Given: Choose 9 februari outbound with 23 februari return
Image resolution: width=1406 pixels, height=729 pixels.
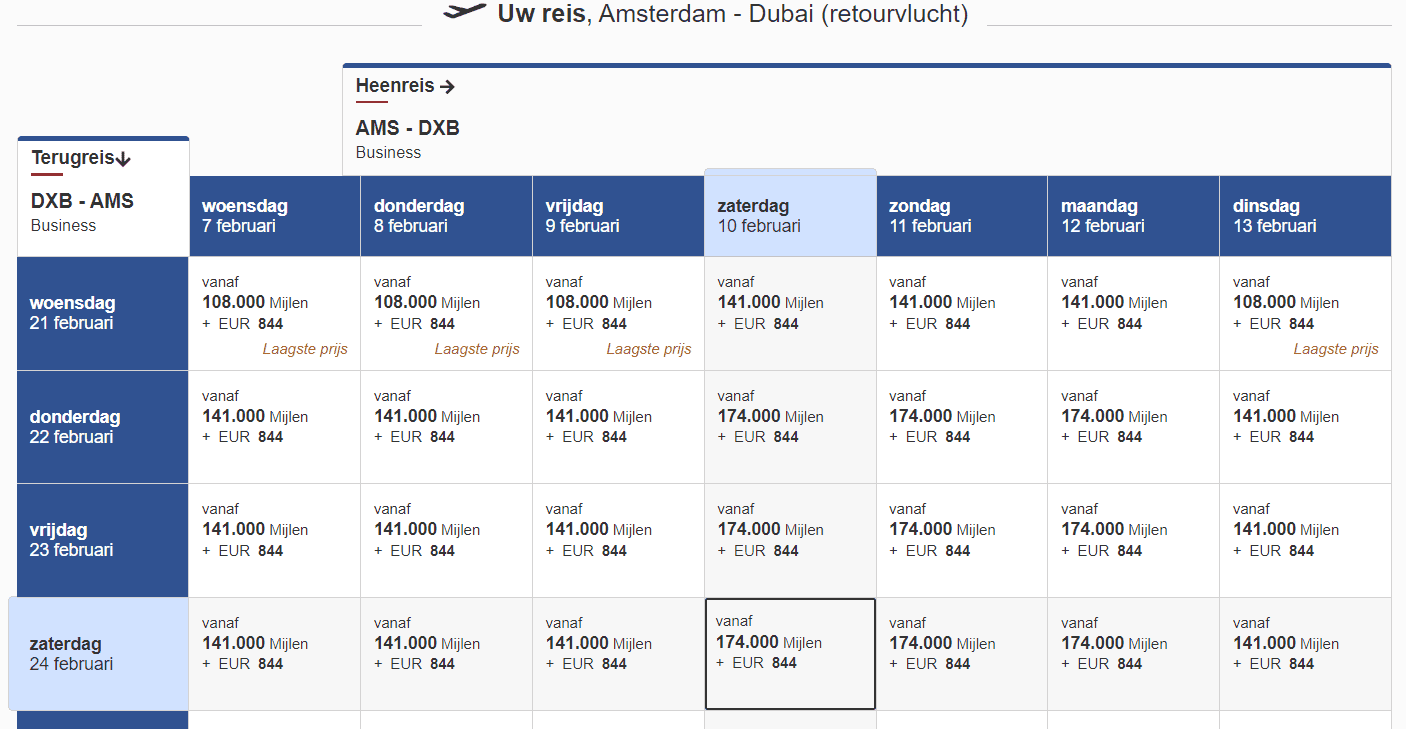Looking at the screenshot, I should (618, 540).
